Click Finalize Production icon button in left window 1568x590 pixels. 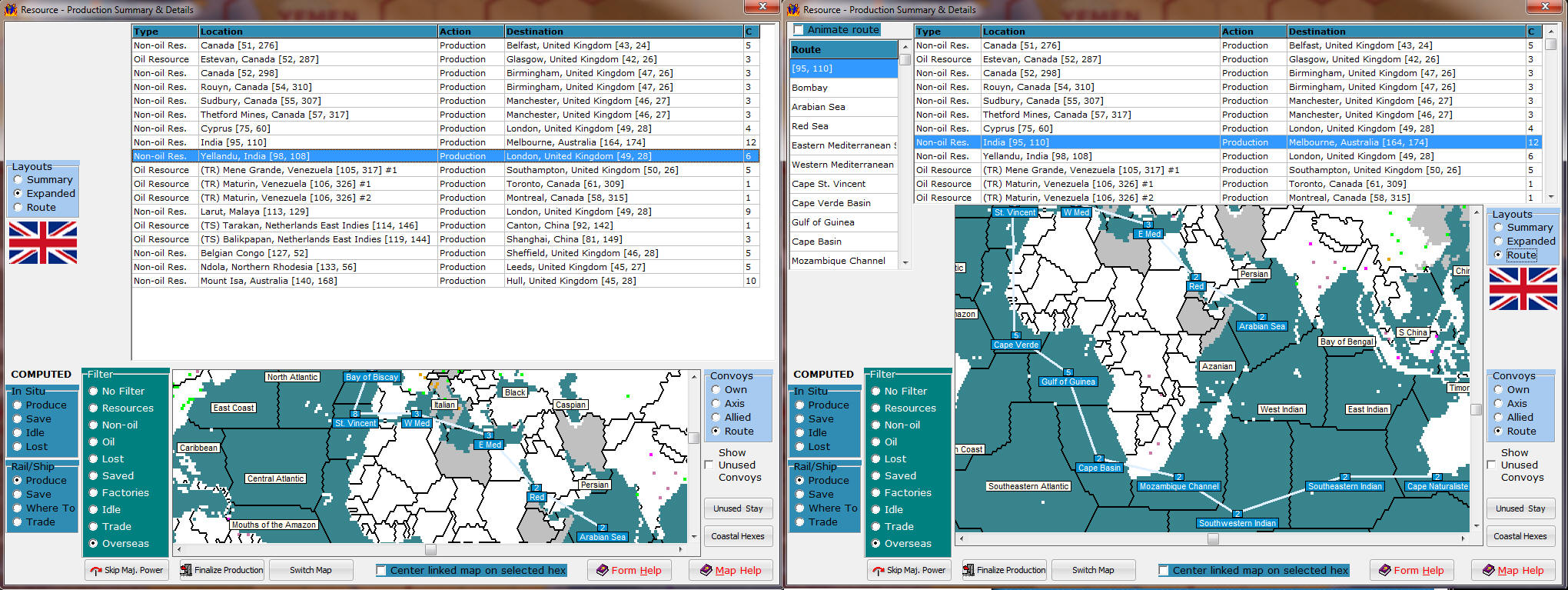pos(221,570)
